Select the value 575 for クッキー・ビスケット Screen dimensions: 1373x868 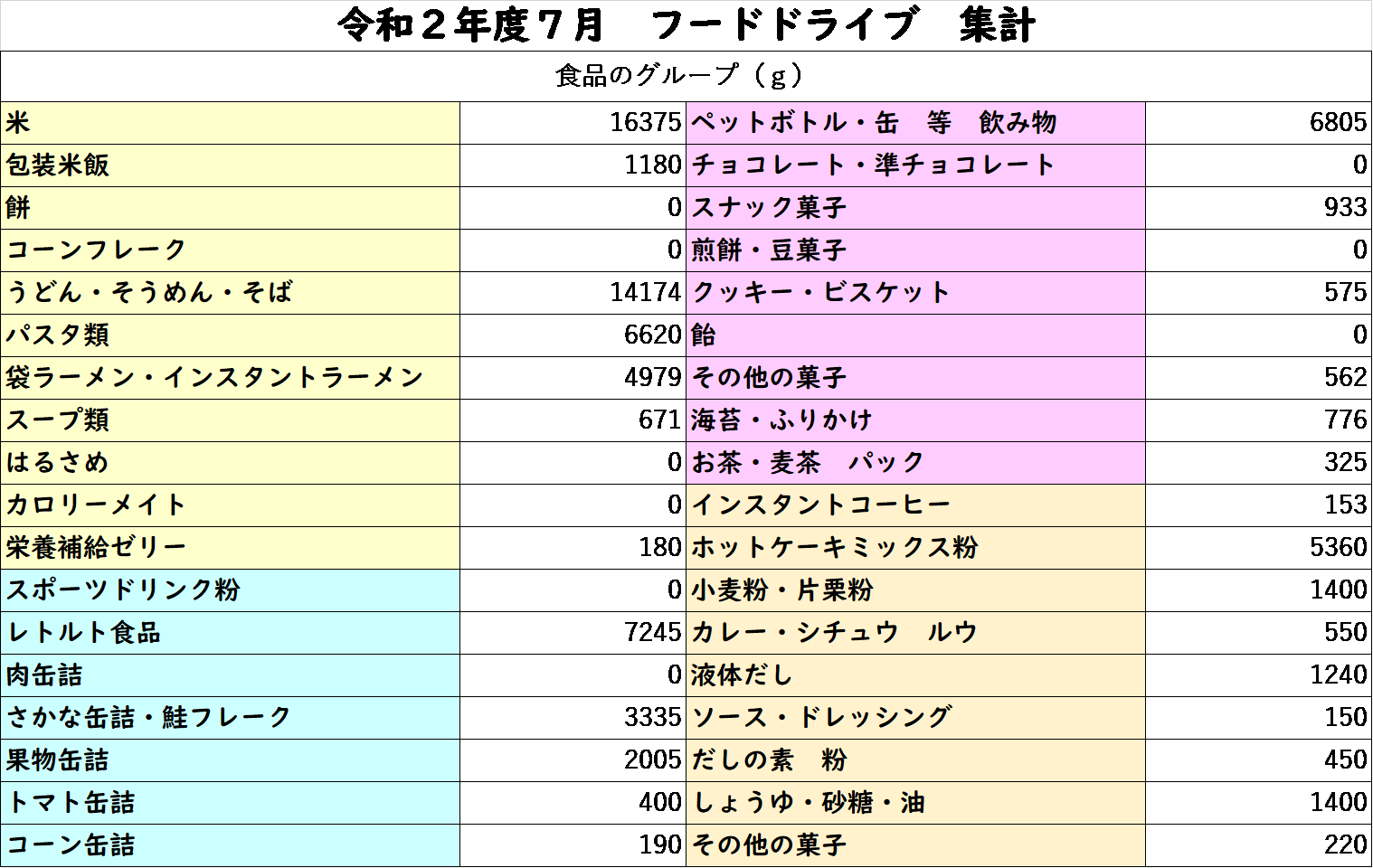tap(1259, 293)
